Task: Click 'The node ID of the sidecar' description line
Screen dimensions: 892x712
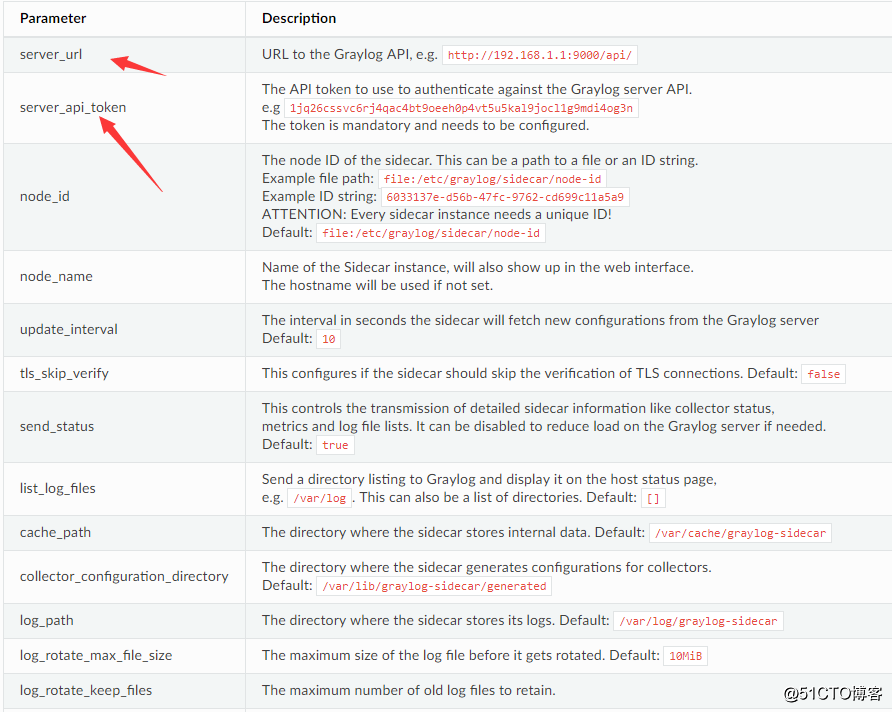Action: [x=480, y=160]
